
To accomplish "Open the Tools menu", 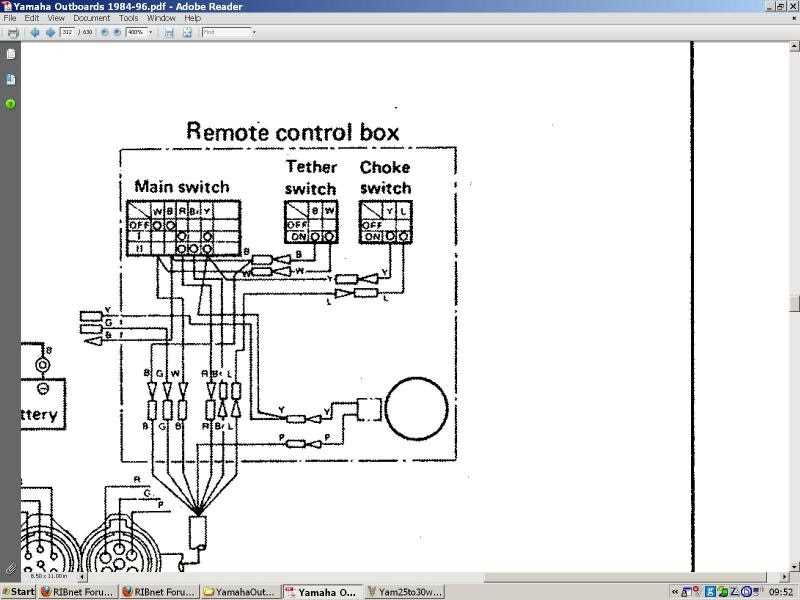I will point(129,17).
